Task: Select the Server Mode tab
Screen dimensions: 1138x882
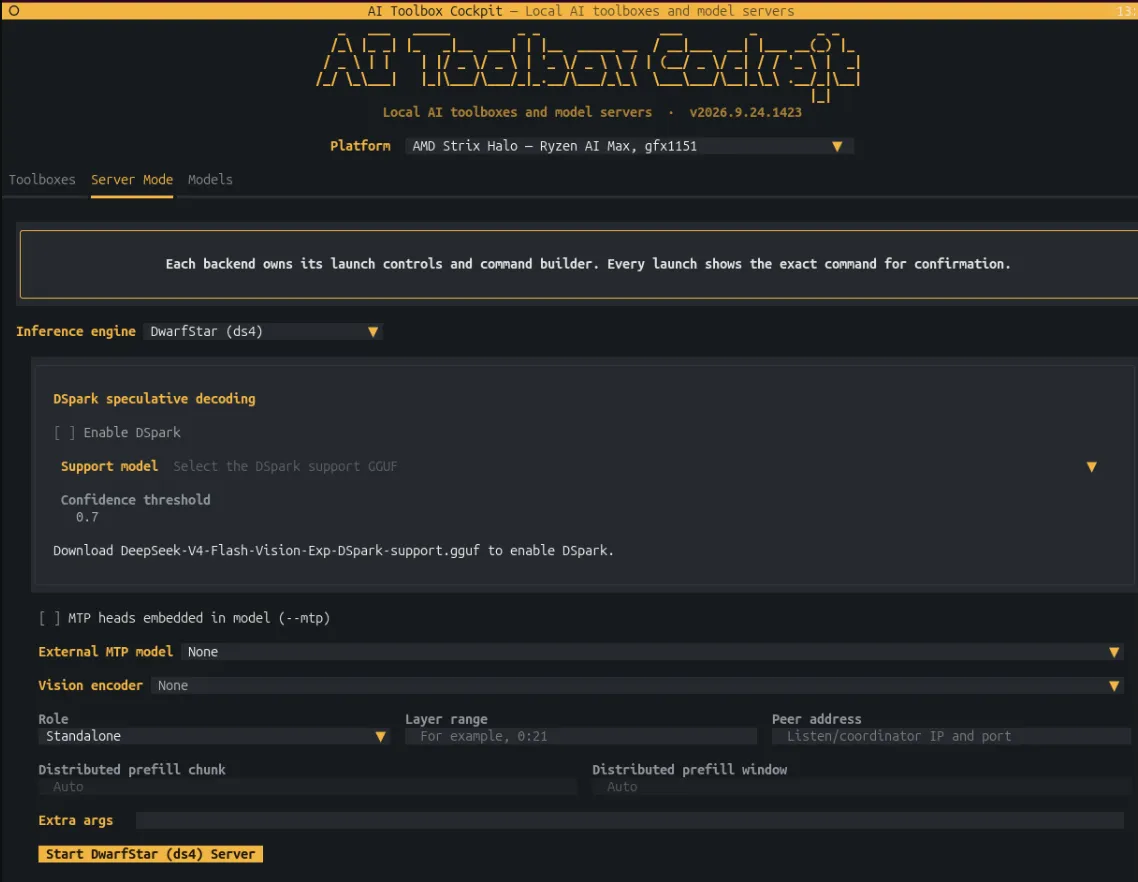Action: 131,179
